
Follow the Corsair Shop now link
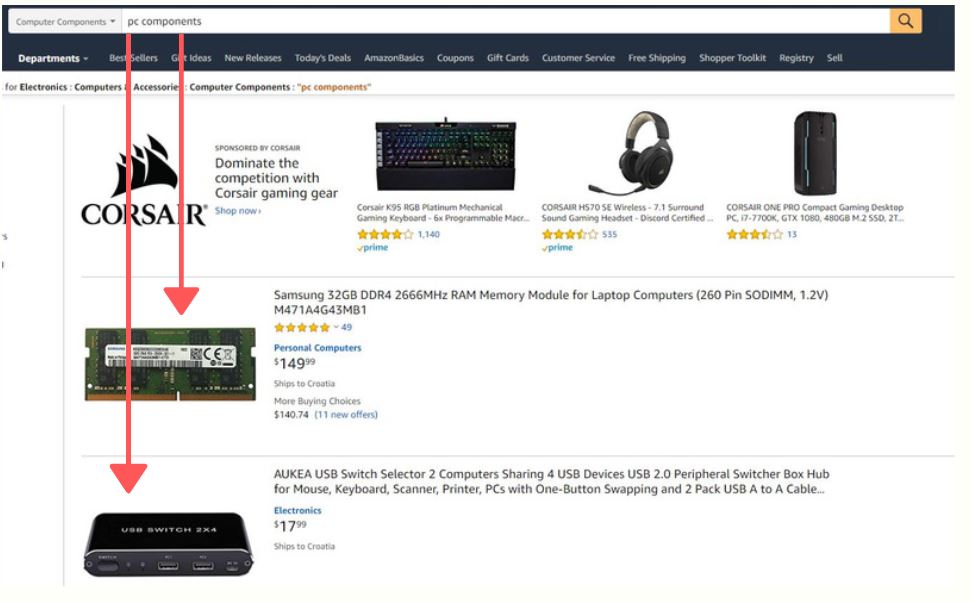click(x=238, y=211)
